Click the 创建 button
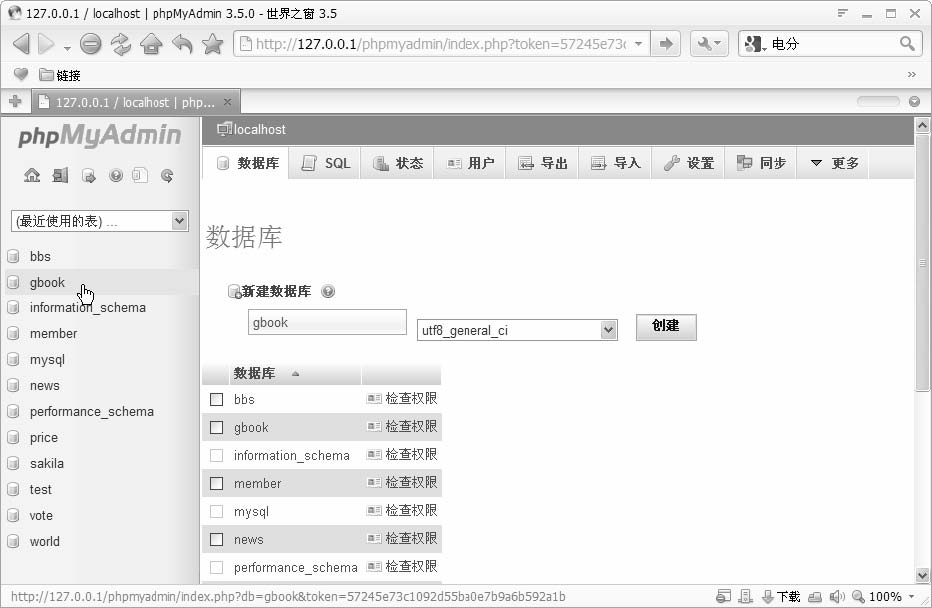Viewport: 932px width, 608px height. pyautogui.click(x=666, y=327)
